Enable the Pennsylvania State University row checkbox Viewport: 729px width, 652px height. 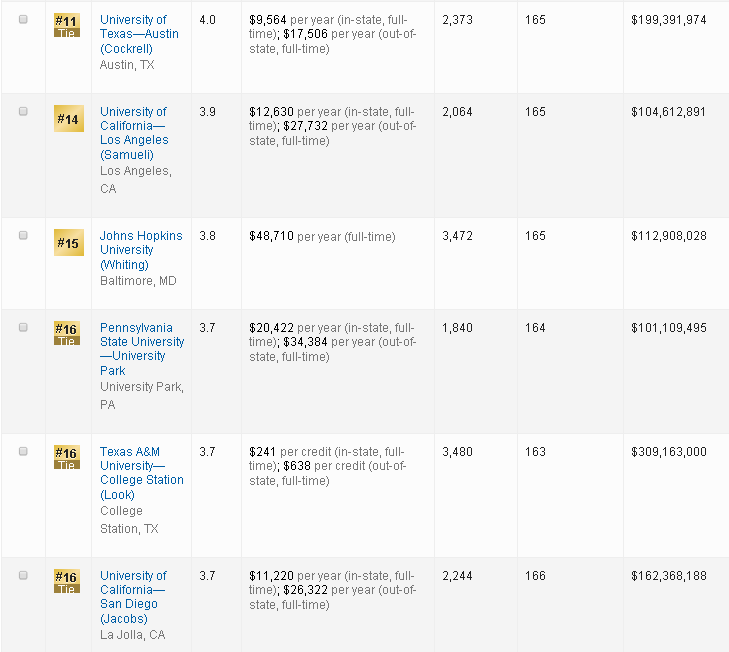(x=23, y=328)
